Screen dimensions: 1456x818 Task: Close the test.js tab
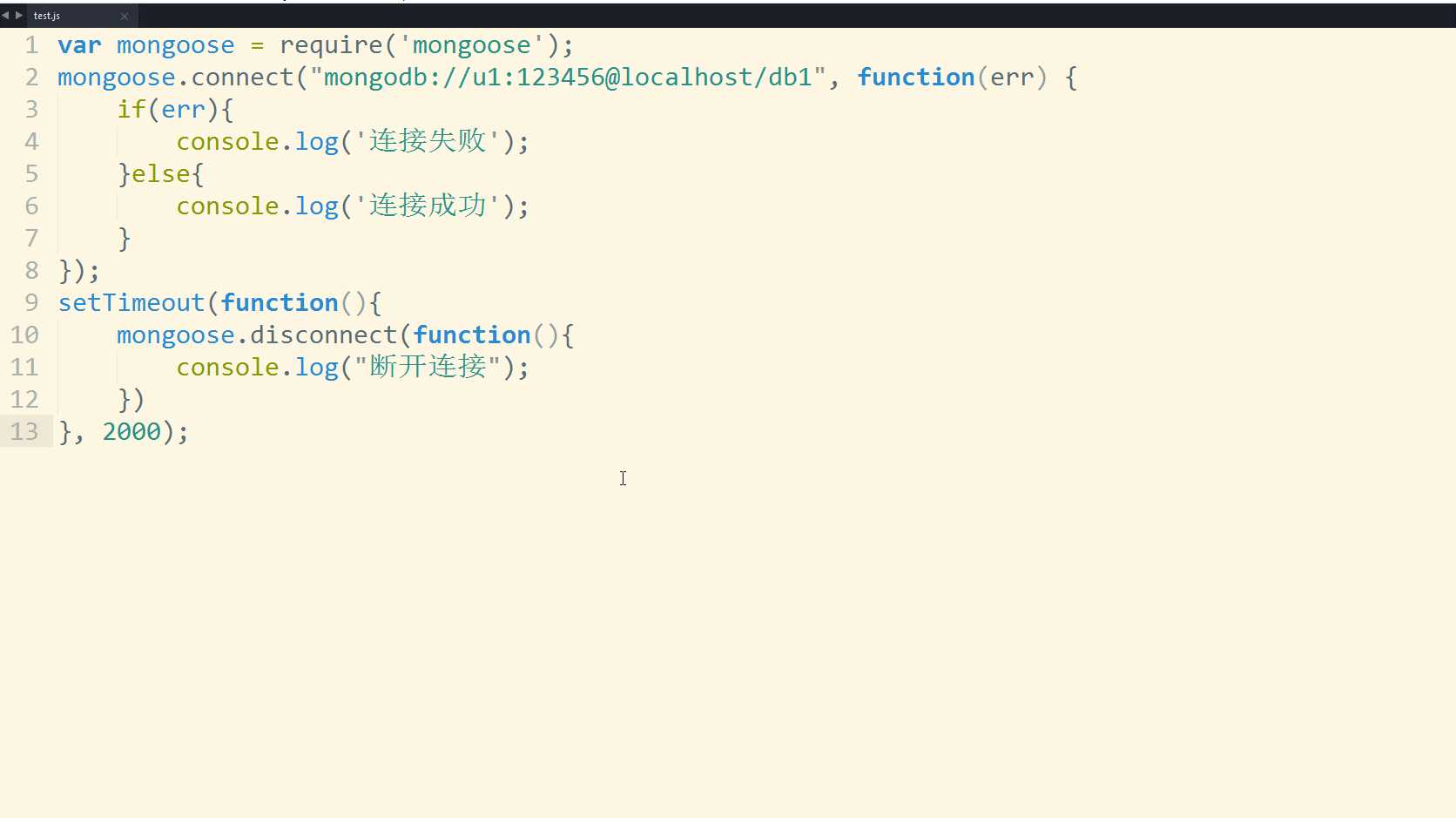pyautogui.click(x=125, y=16)
